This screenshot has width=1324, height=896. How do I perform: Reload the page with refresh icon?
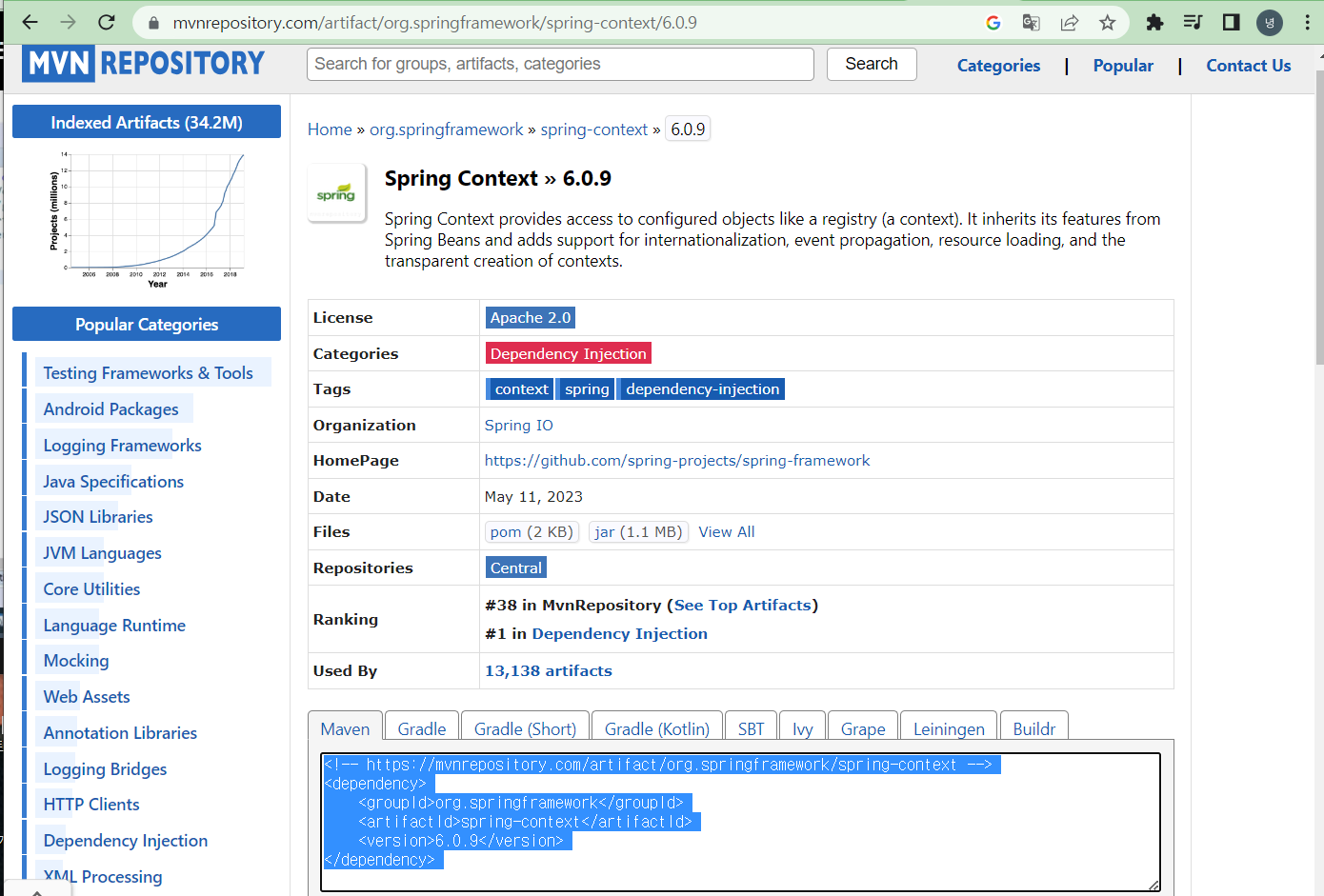tap(107, 22)
